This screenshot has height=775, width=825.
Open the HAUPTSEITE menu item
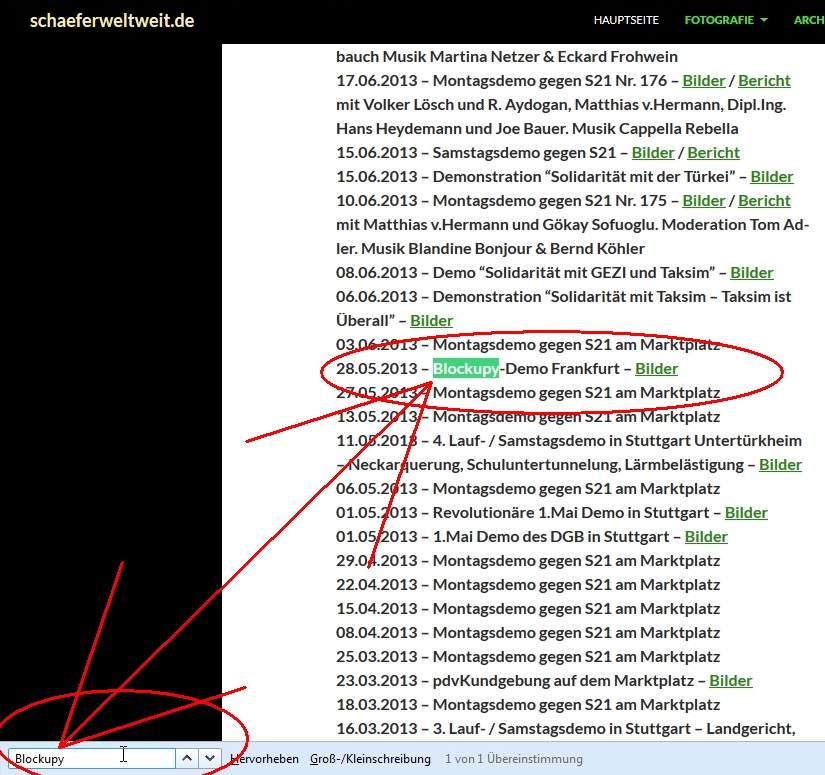pyautogui.click(x=626, y=20)
